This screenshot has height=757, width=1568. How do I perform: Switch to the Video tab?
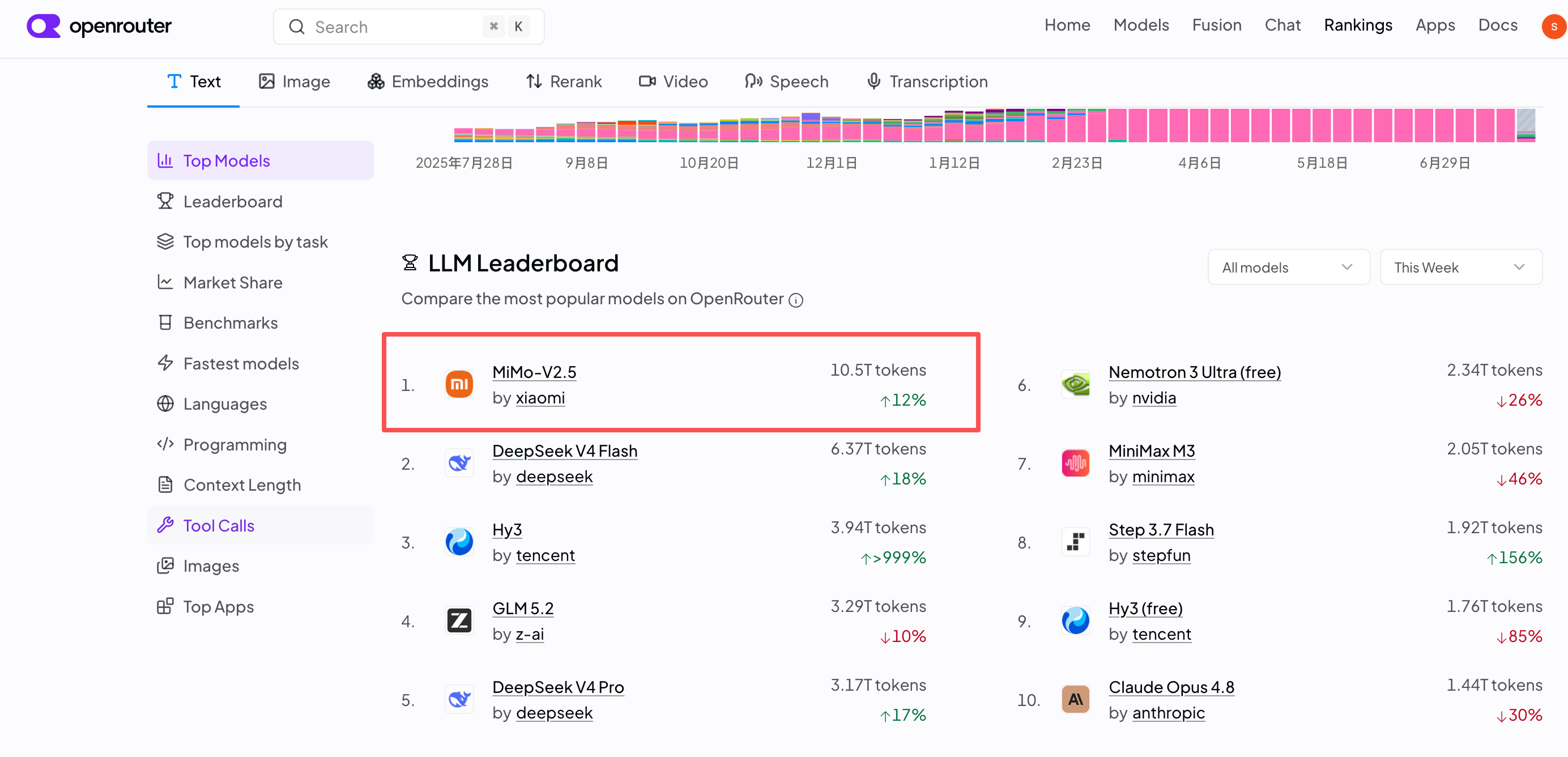[x=673, y=82]
